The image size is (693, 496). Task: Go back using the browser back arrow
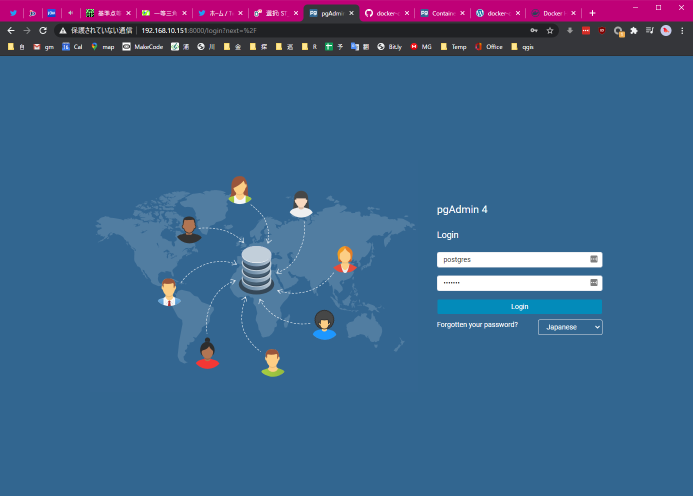point(11,30)
